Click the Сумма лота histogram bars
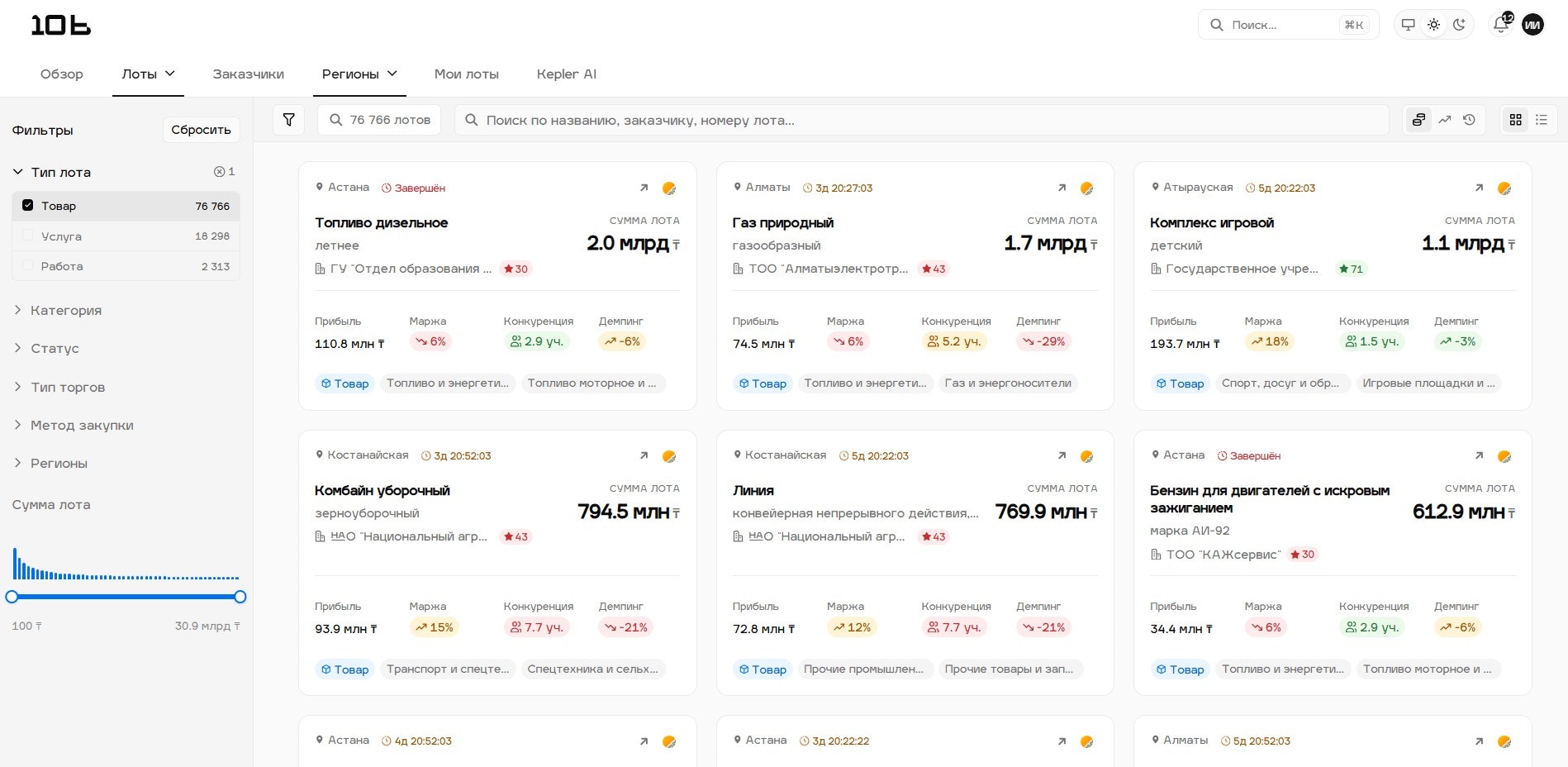The width and height of the screenshot is (1568, 767). click(x=126, y=563)
